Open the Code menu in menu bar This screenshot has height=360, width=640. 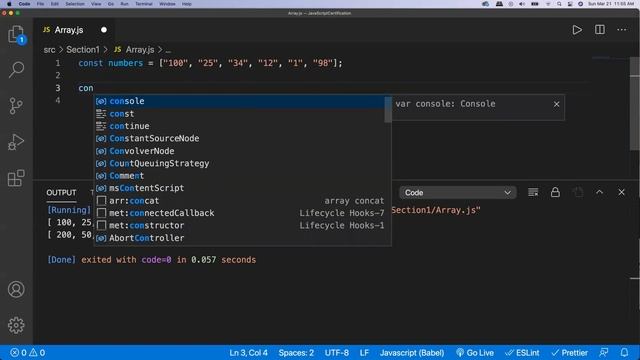click(x=24, y=4)
